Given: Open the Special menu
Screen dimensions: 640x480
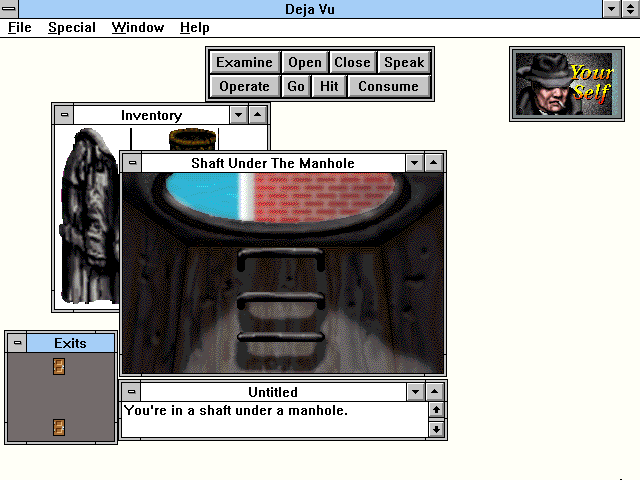Looking at the screenshot, I should click(x=72, y=28).
